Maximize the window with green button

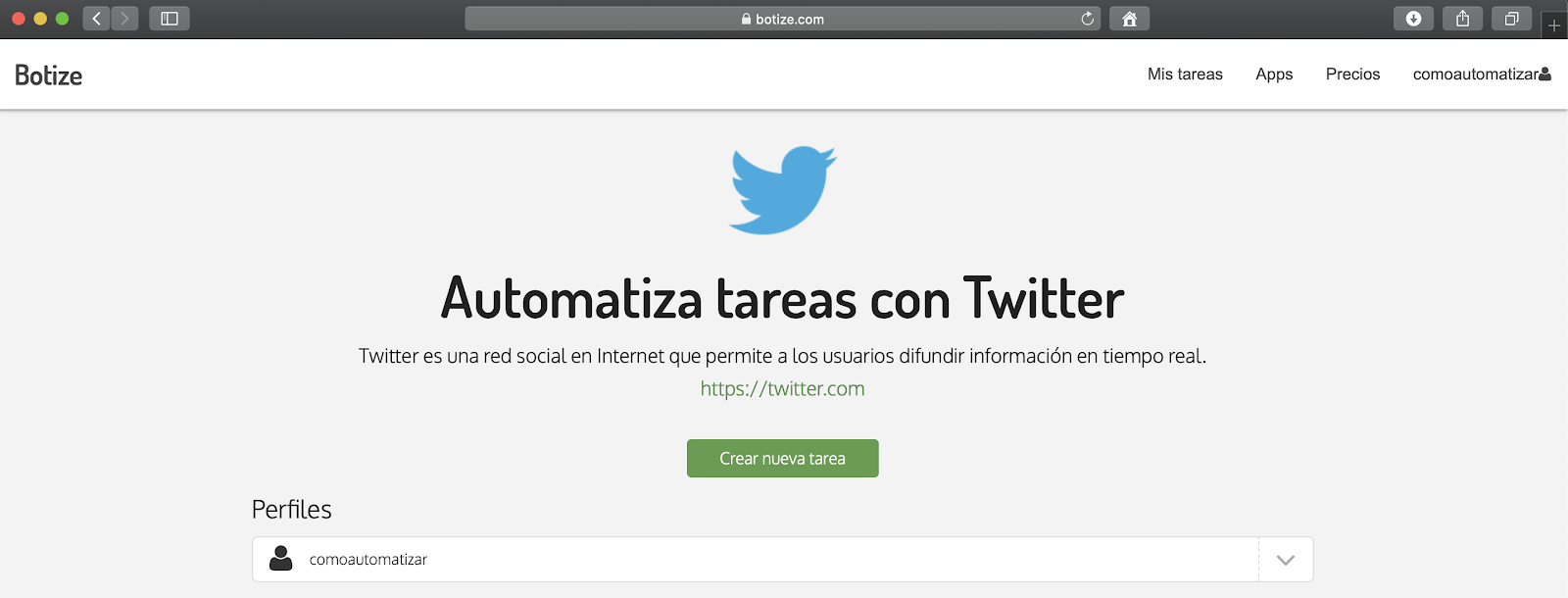coord(62,19)
